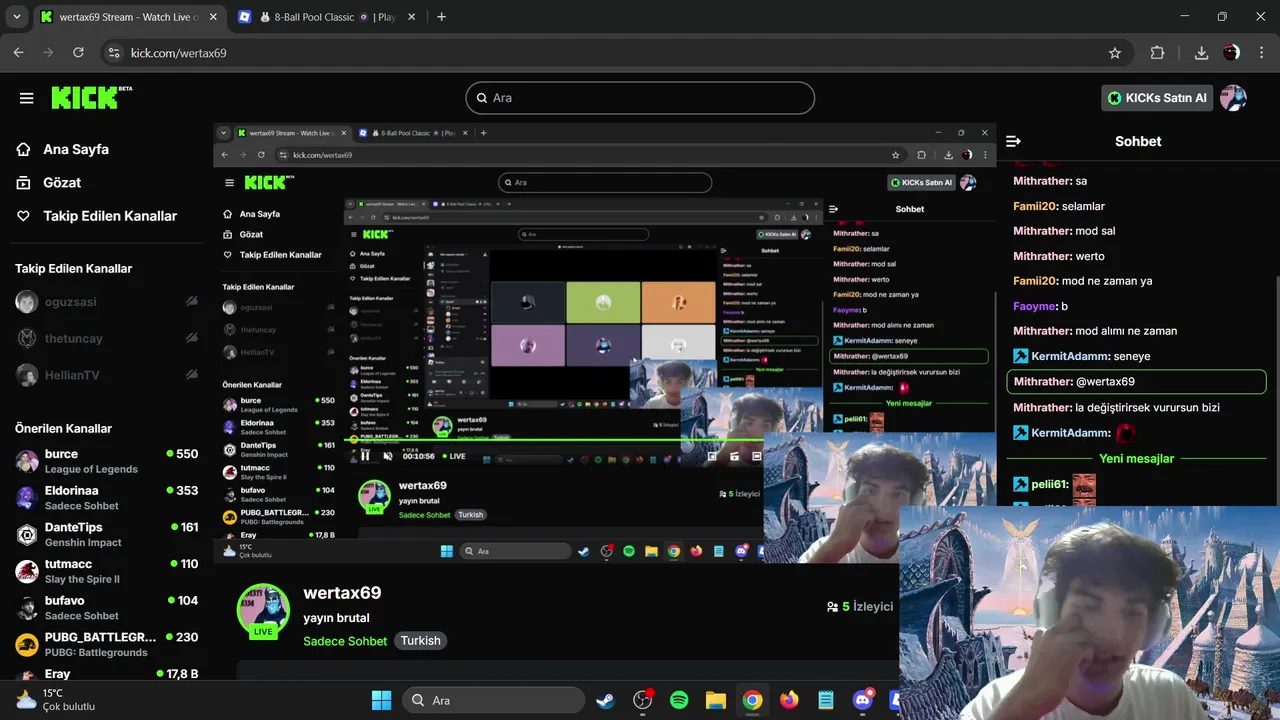Select tutmacc's channel avatar
The height and width of the screenshot is (720, 1280).
point(27,571)
